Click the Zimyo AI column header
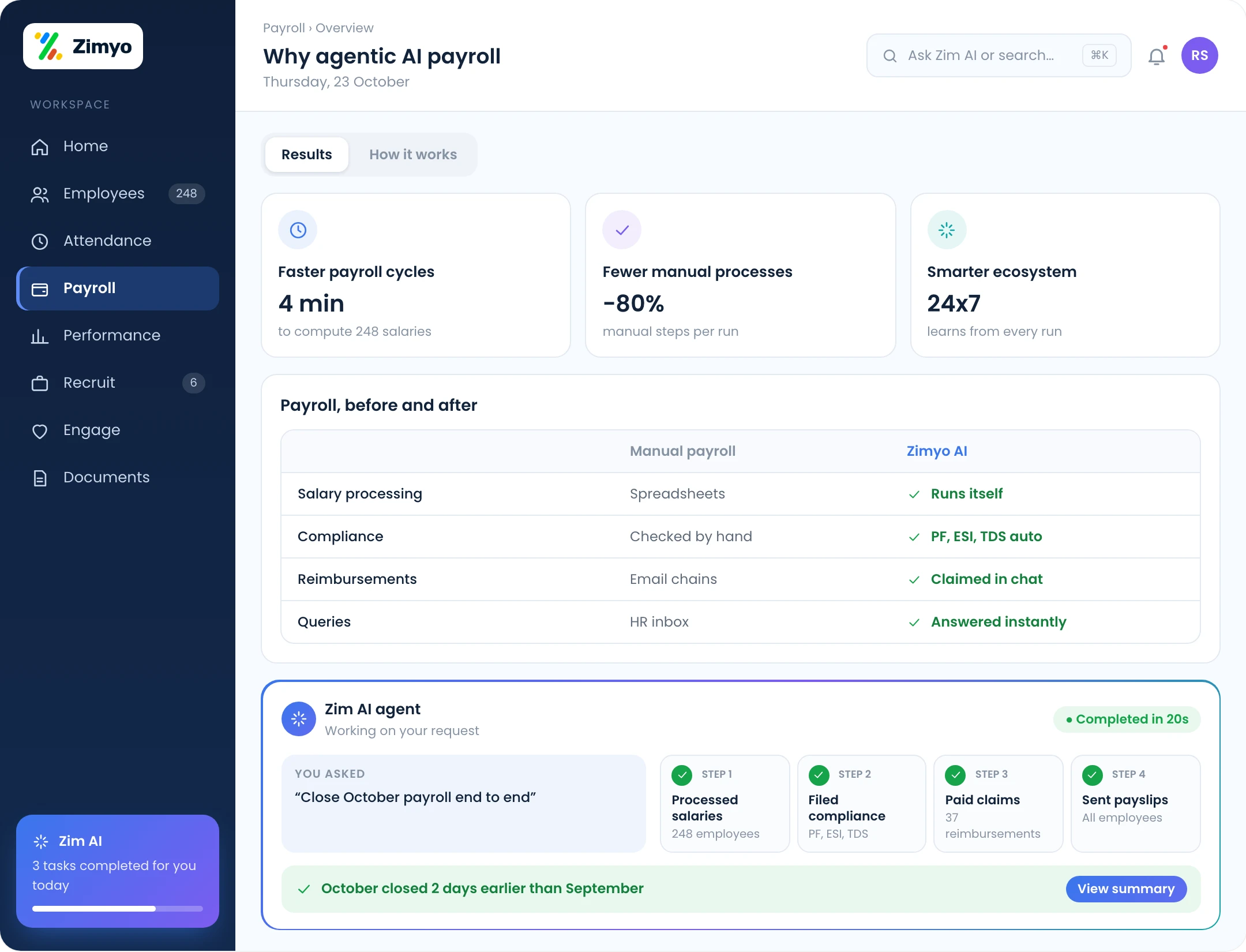1246x952 pixels. point(937,451)
